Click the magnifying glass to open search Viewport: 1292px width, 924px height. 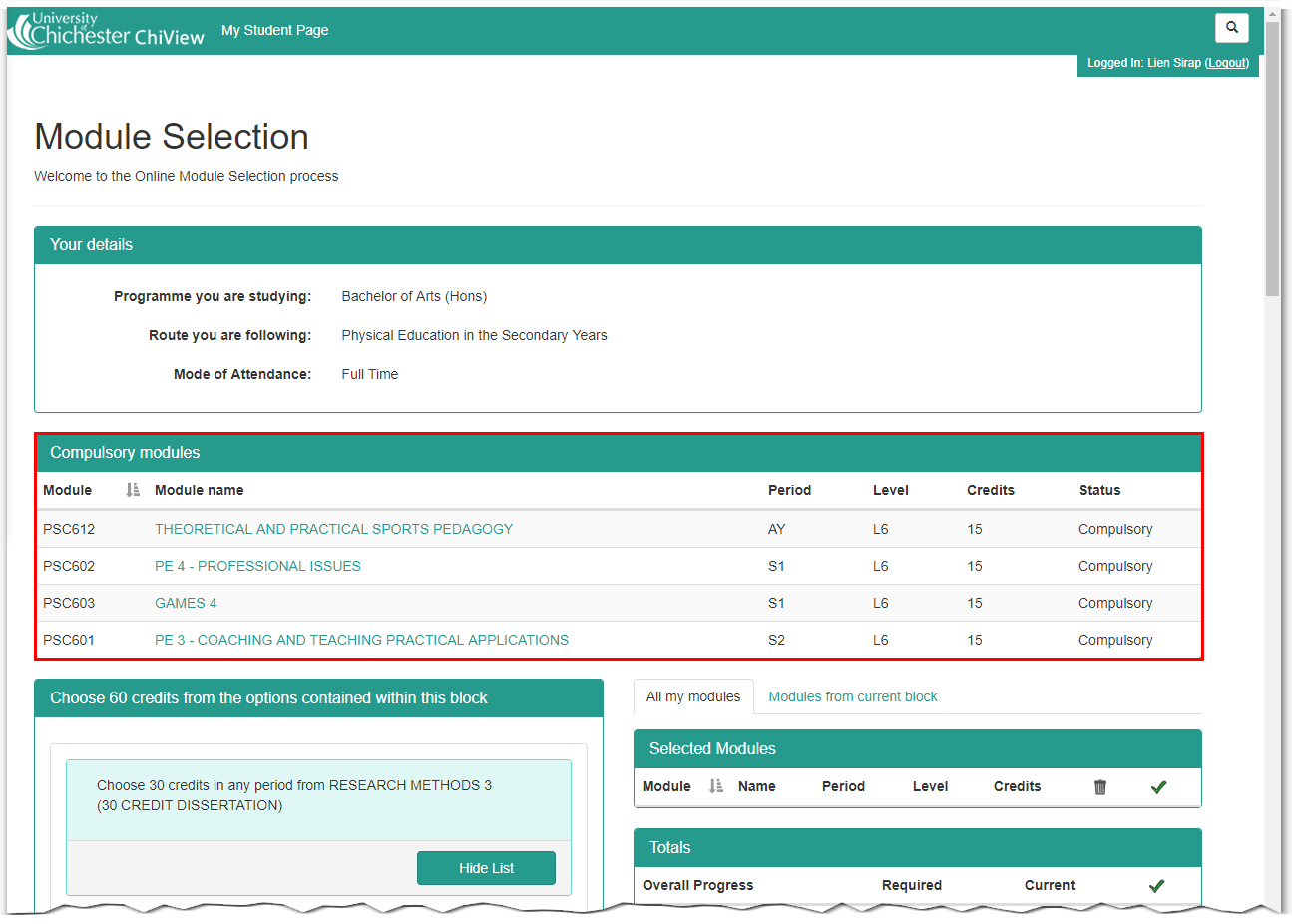click(1231, 28)
